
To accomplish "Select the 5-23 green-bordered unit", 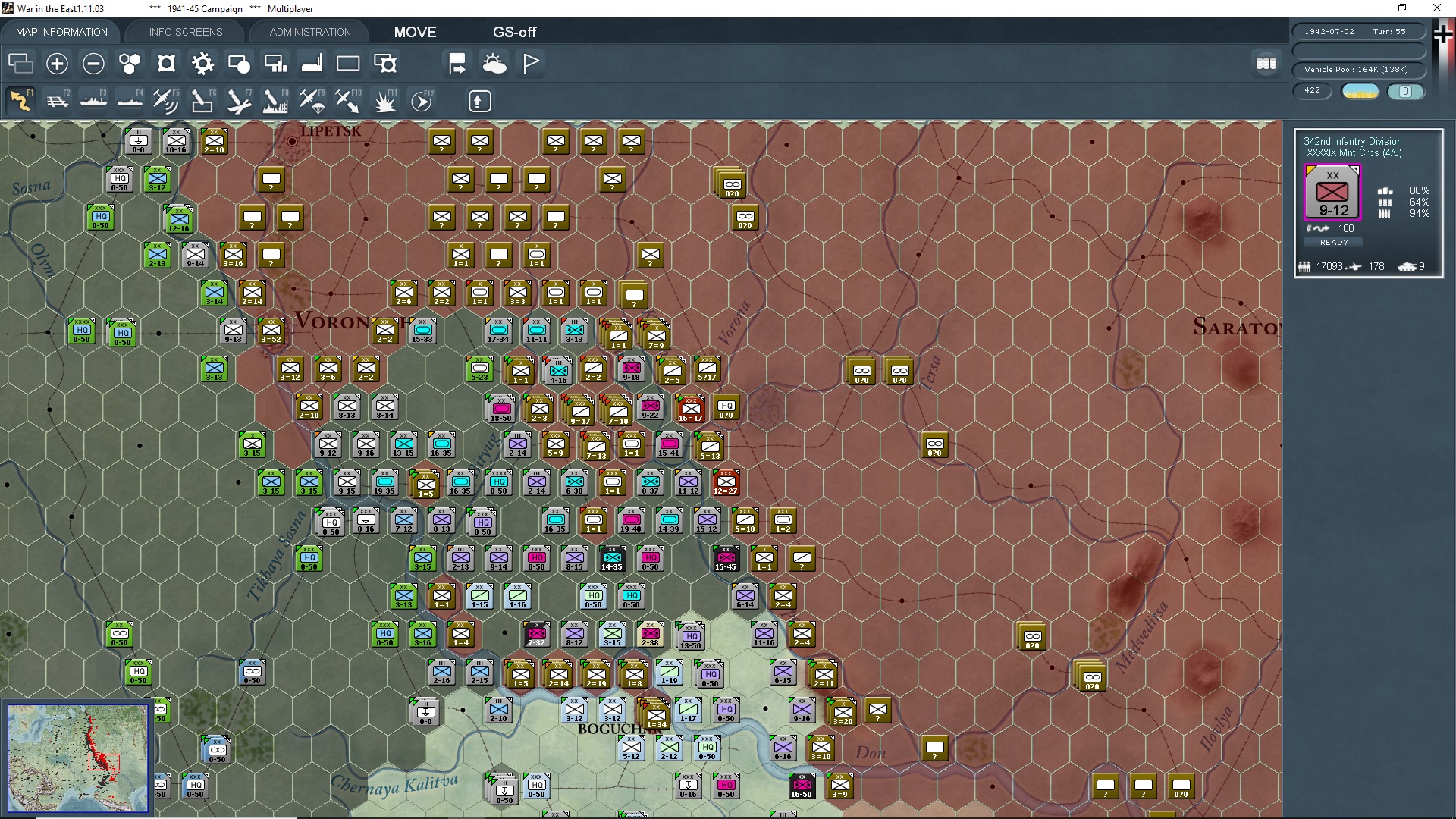I will [479, 368].
